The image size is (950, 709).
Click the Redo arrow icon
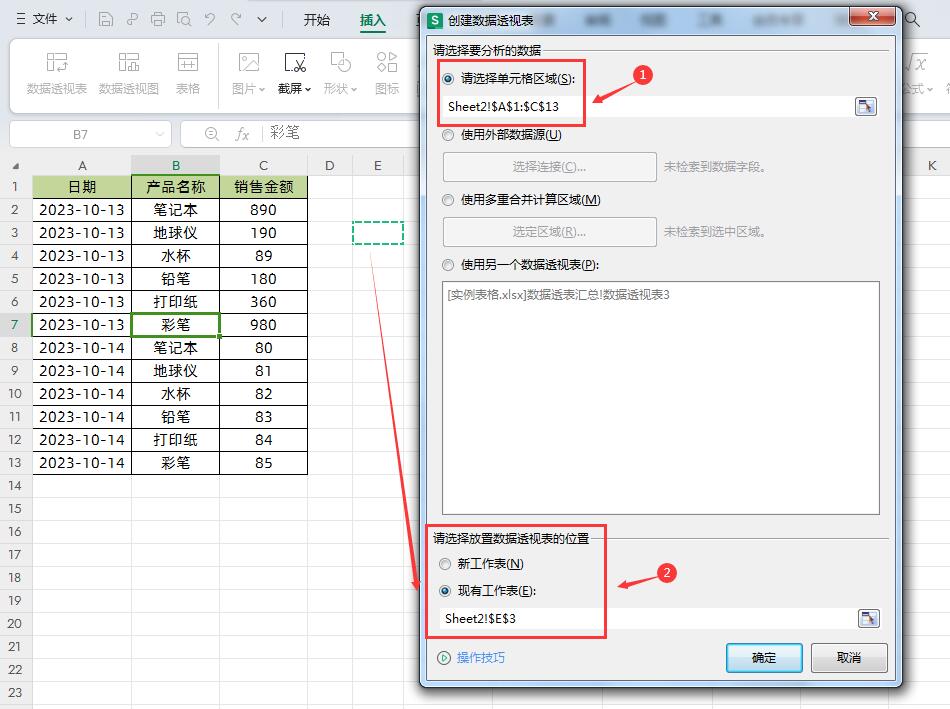pyautogui.click(x=236, y=19)
